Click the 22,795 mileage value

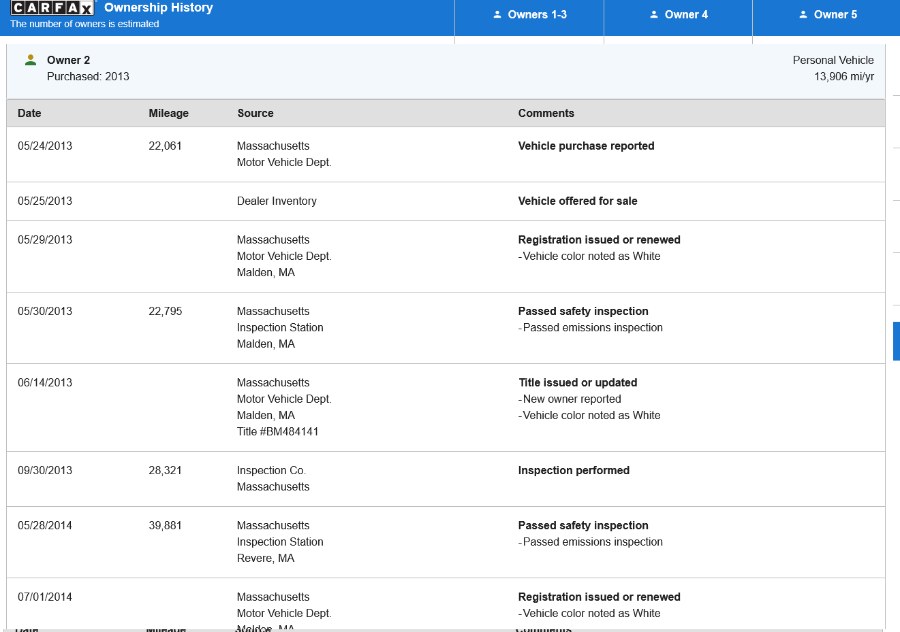tap(165, 311)
